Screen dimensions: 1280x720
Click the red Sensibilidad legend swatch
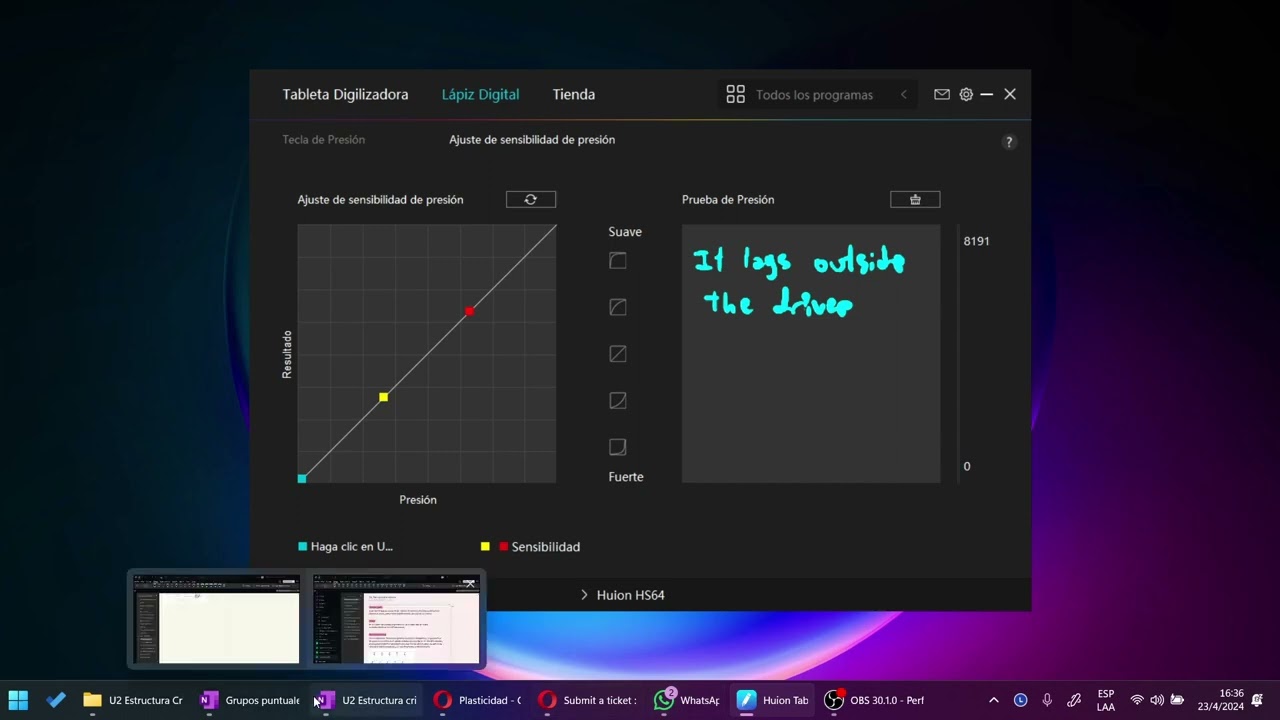pyautogui.click(x=503, y=547)
